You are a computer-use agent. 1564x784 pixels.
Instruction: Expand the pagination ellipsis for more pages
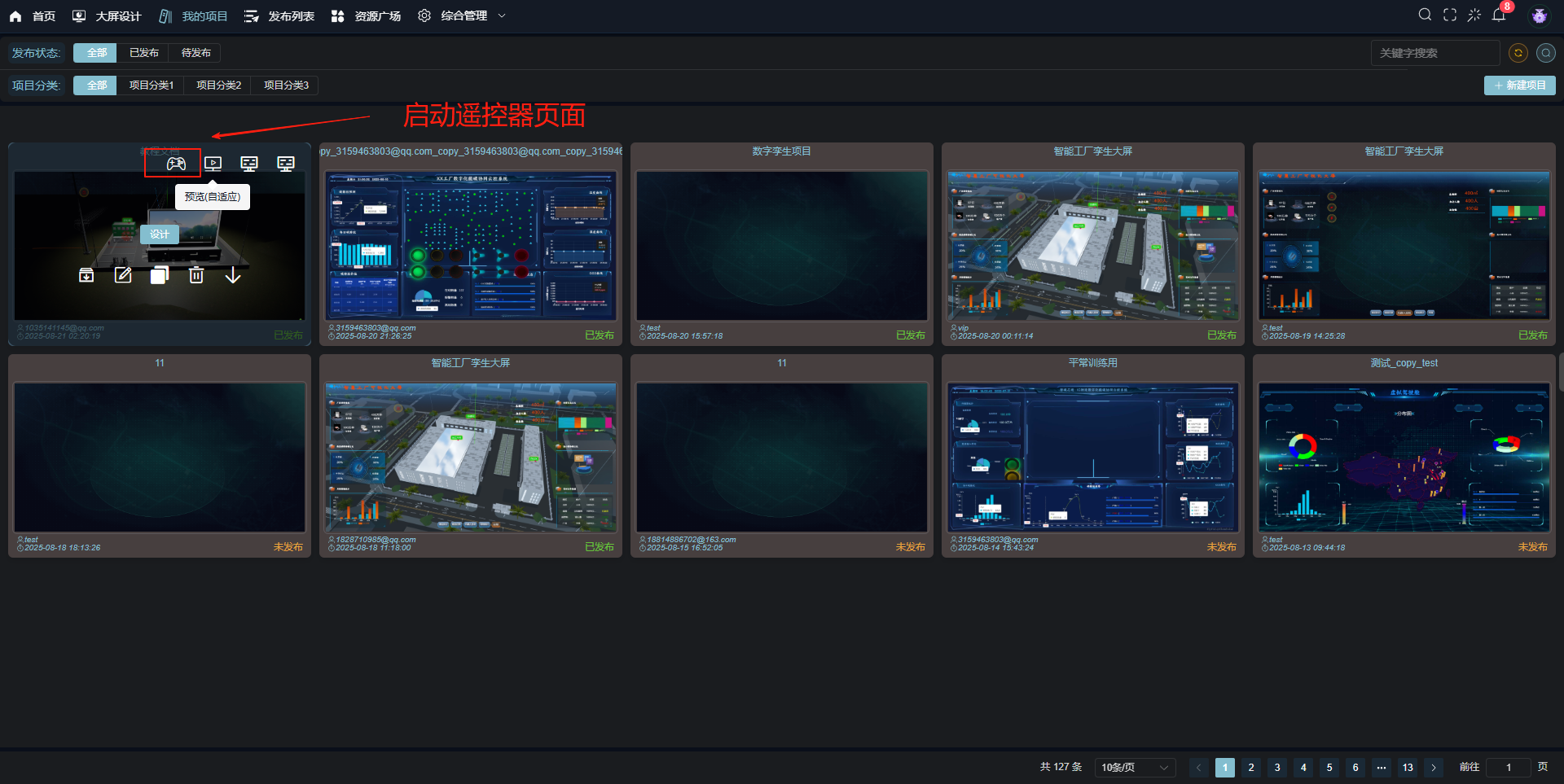[1382, 768]
